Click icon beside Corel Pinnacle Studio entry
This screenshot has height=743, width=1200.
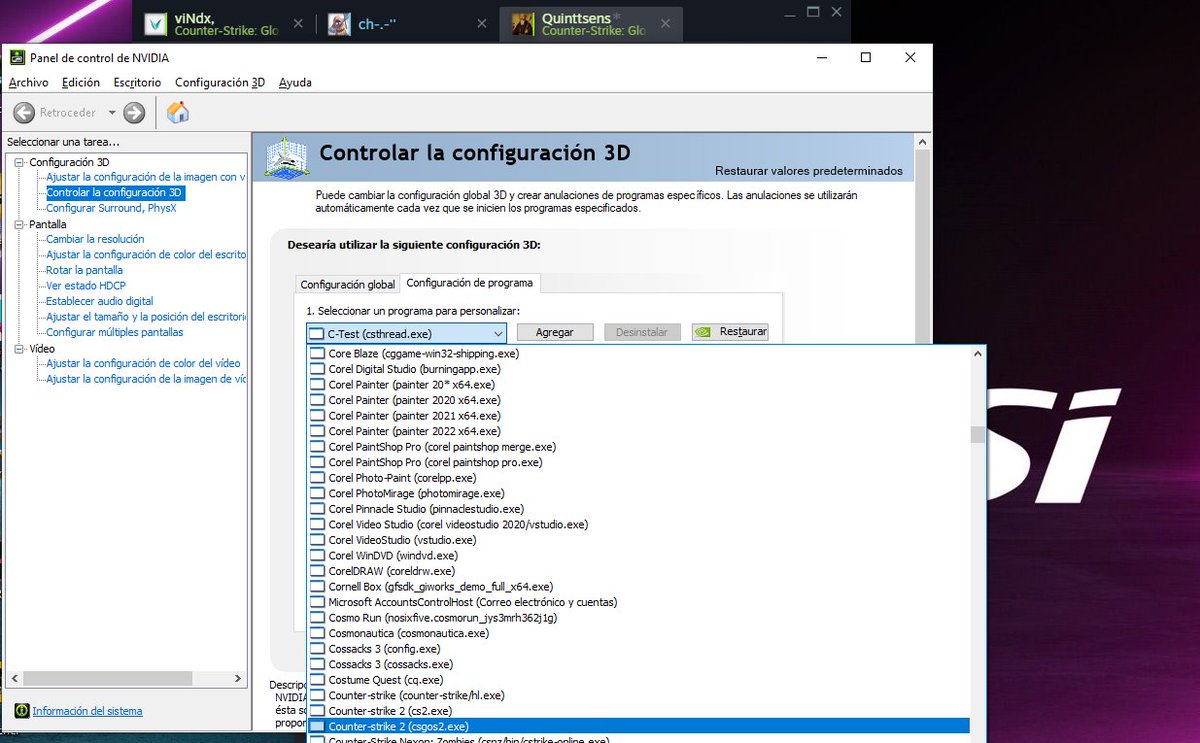point(318,509)
